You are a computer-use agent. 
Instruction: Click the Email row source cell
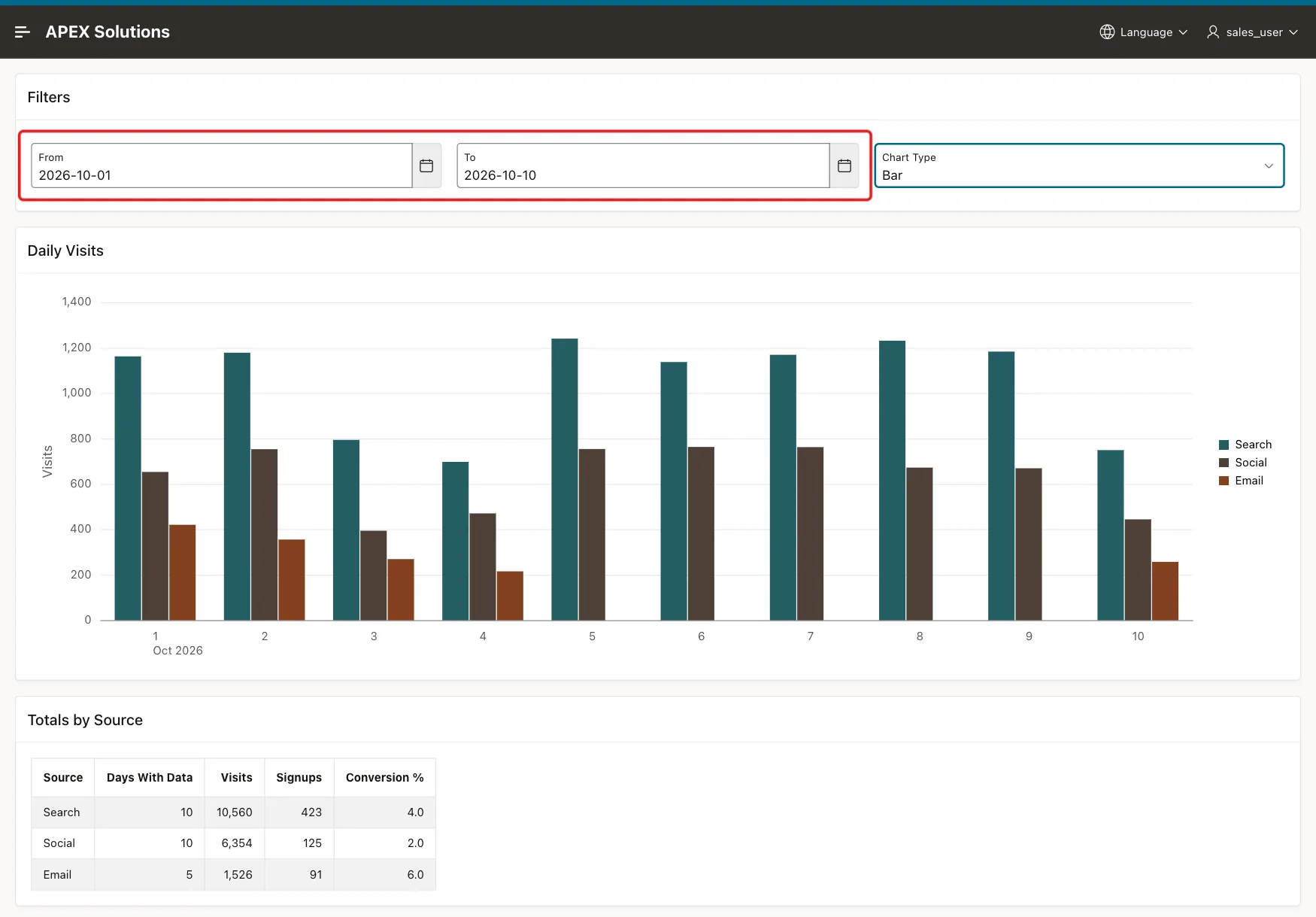(62, 875)
